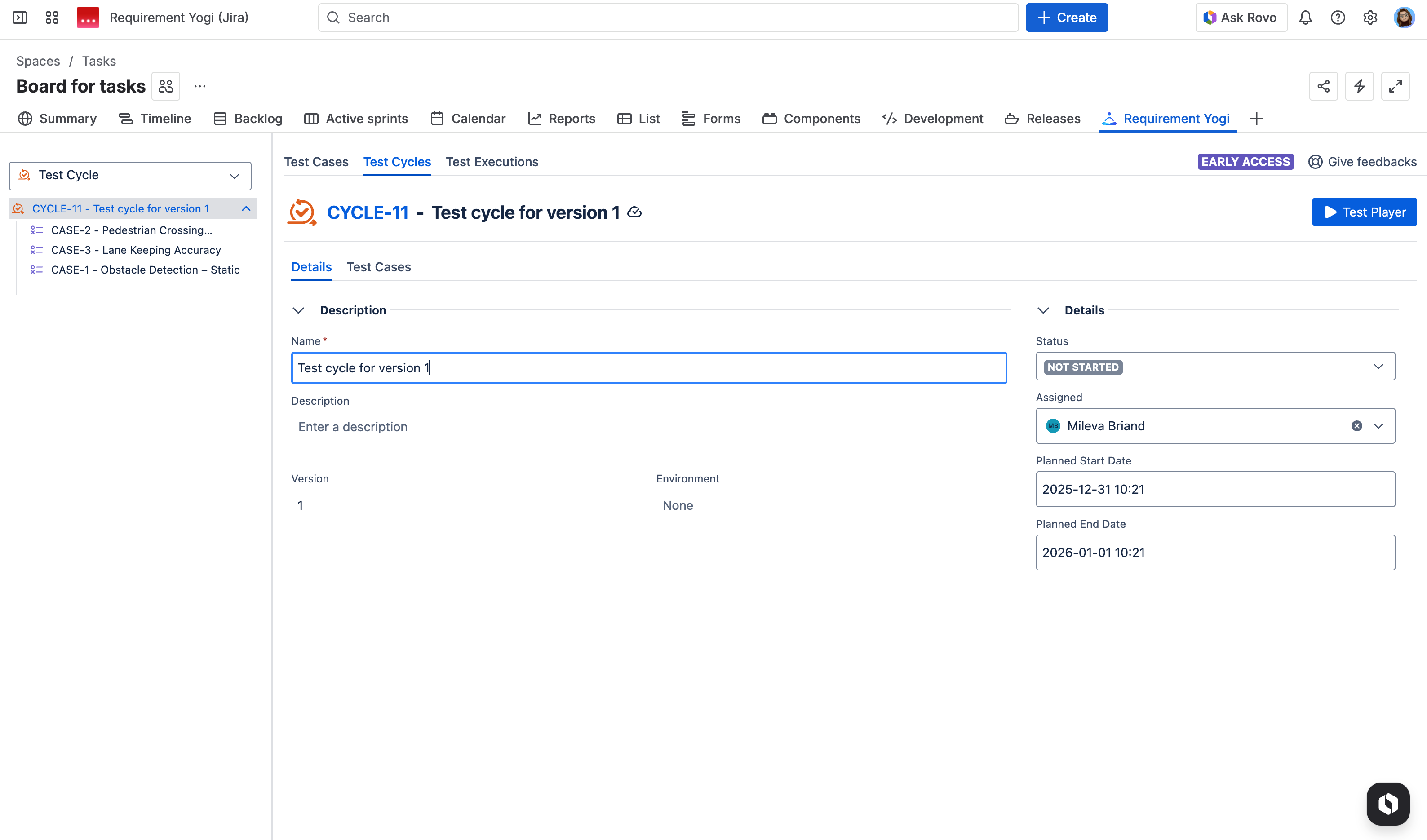Image resolution: width=1427 pixels, height=840 pixels.
Task: Open the settings gear icon
Action: pos(1370,18)
